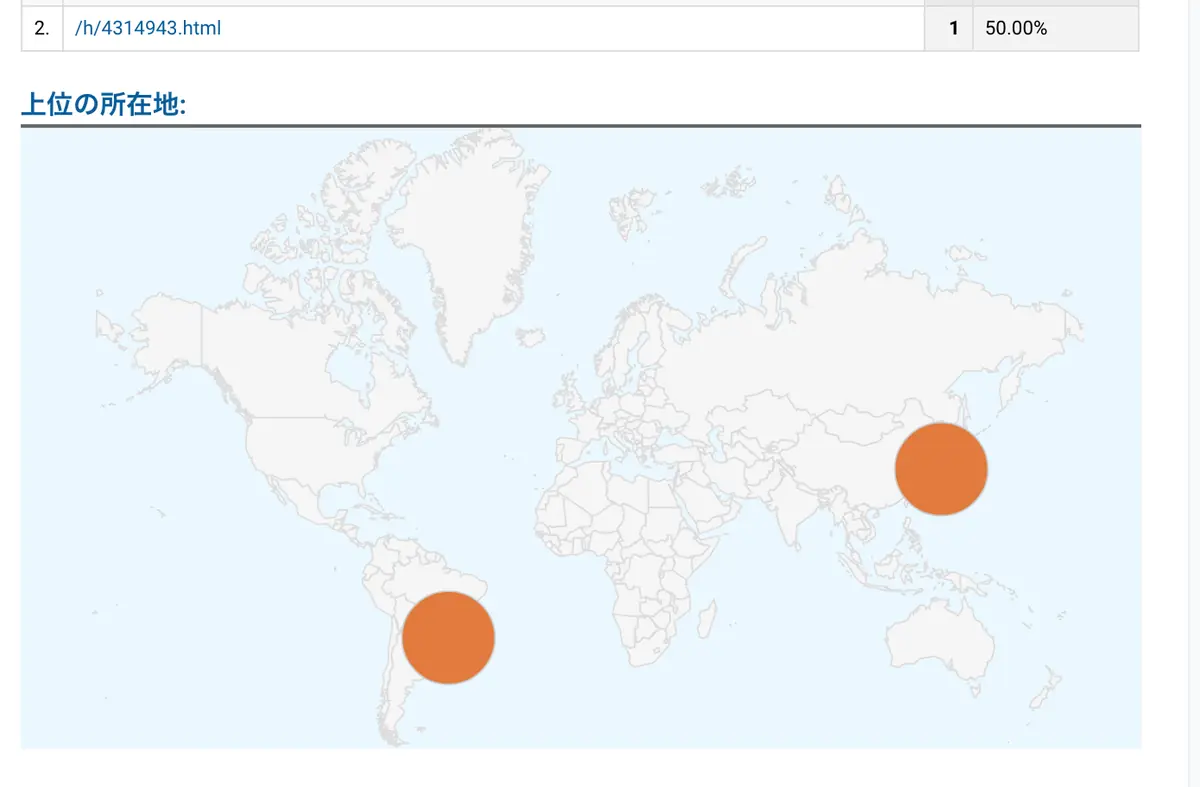This screenshot has width=1200, height=787.
Task: Click the bold count value 1 cell
Action: coord(949,28)
